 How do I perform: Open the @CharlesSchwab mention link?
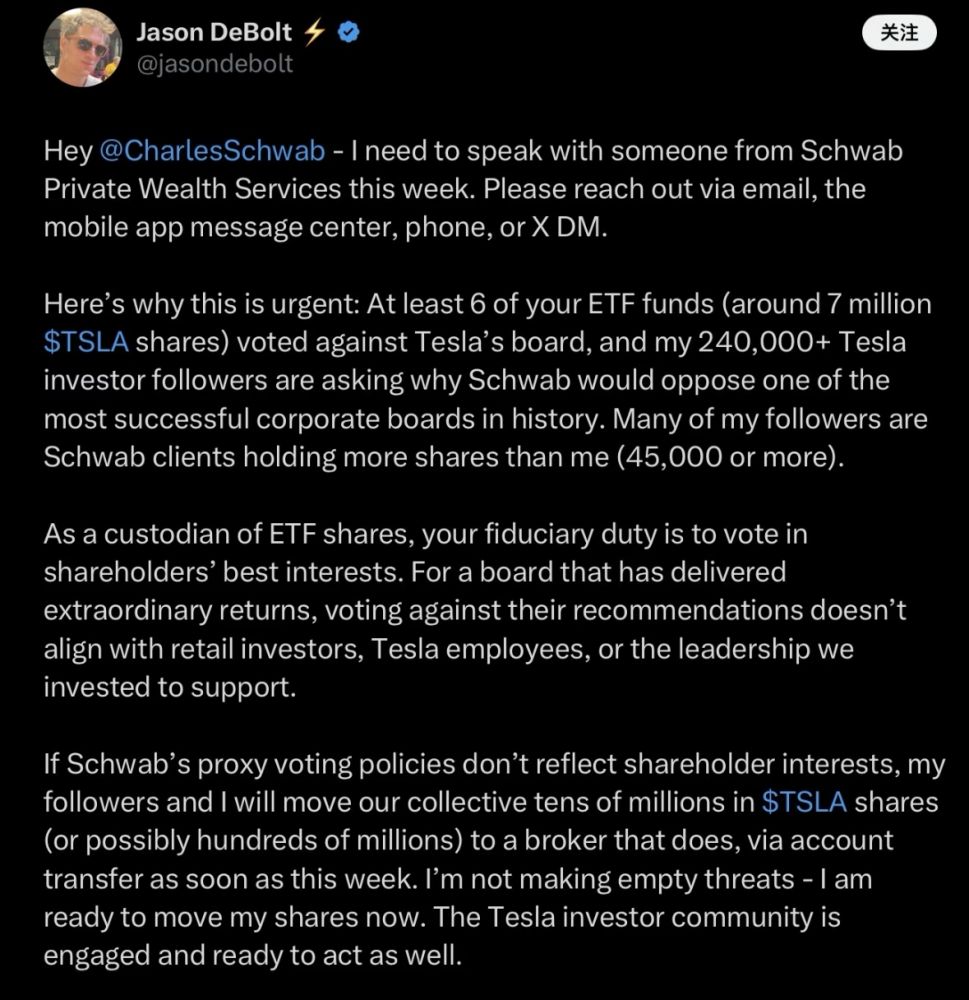point(212,151)
